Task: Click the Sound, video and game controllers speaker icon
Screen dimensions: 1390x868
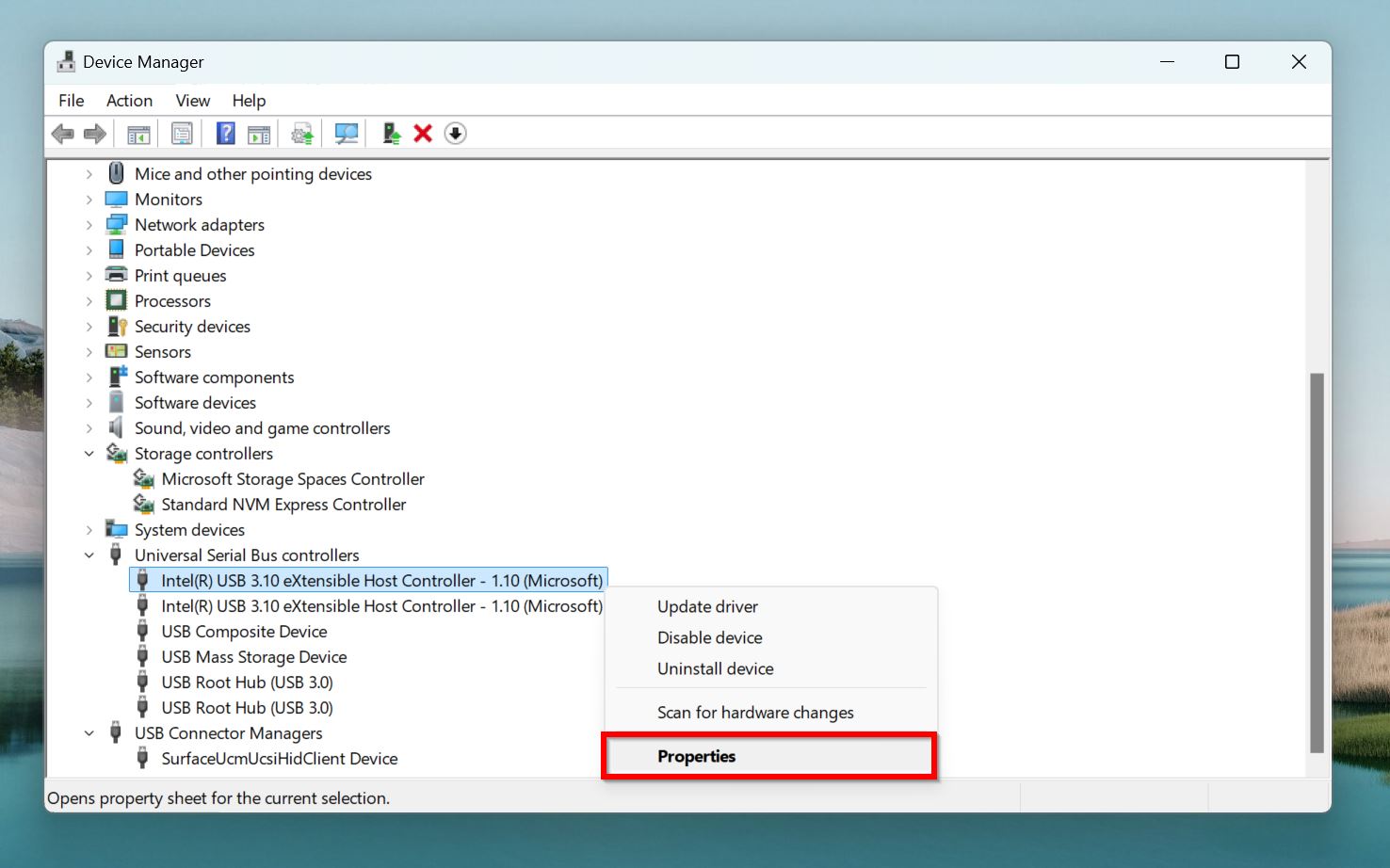Action: tap(116, 427)
